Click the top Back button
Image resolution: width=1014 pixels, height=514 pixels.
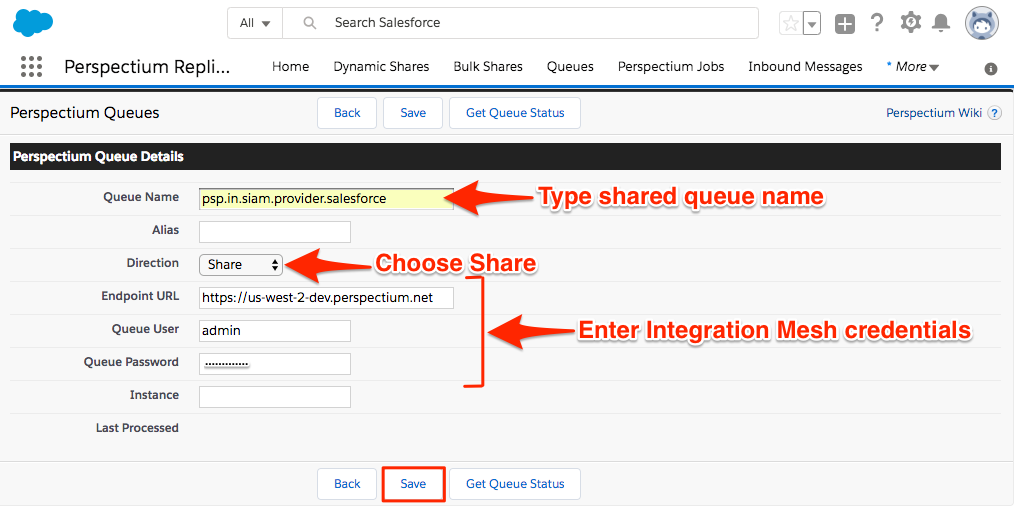[347, 113]
